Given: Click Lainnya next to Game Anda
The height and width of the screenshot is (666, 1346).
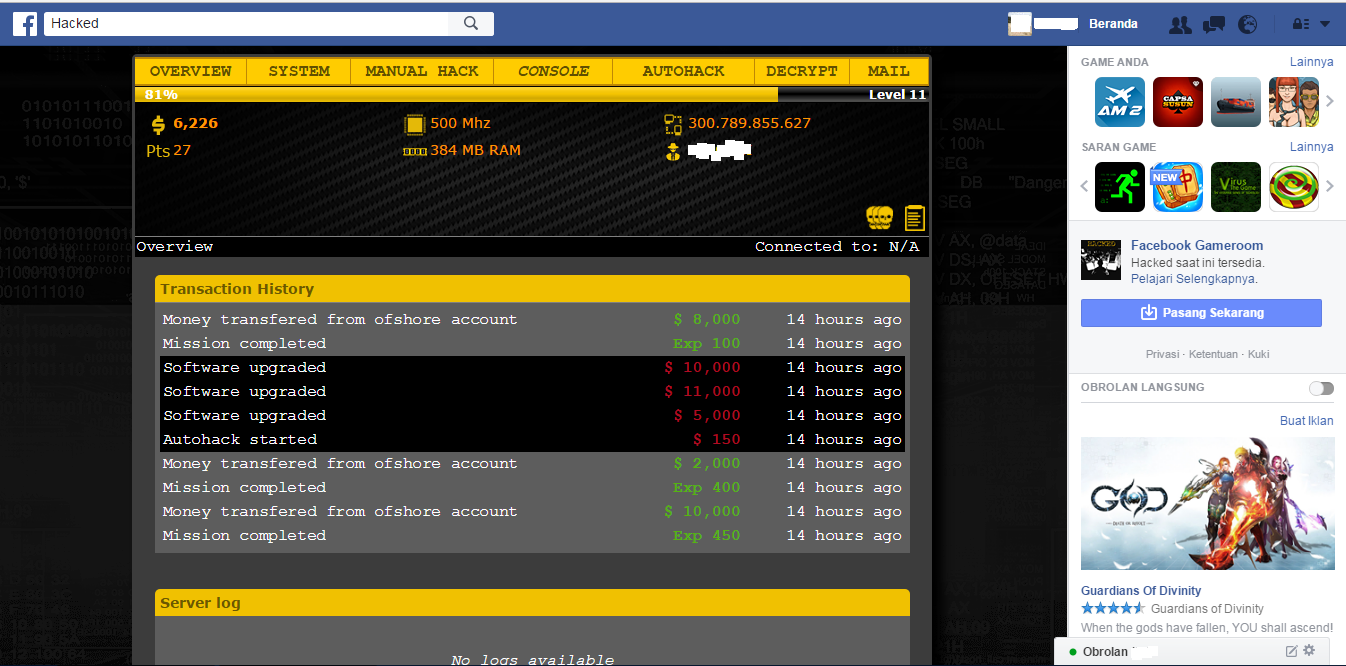Looking at the screenshot, I should click(x=1311, y=62).
